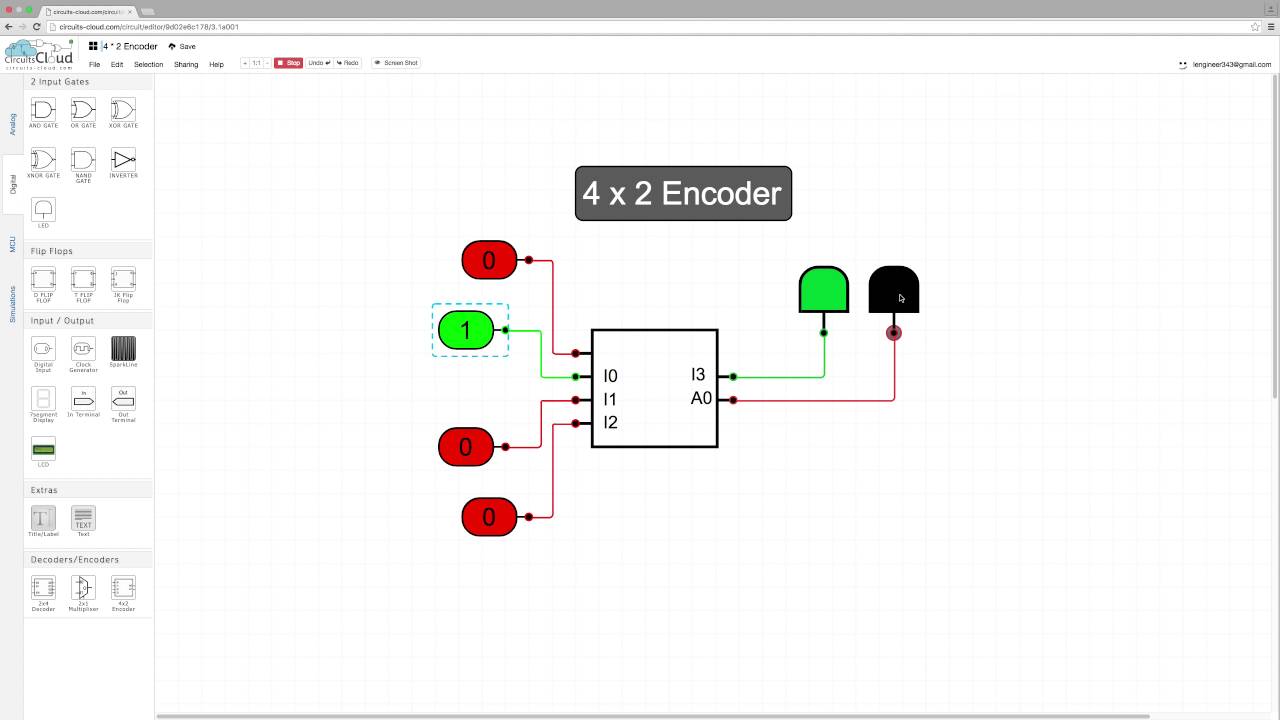This screenshot has width=1280, height=720.
Task: Select the 2x4 Decoder component
Action: coord(43,592)
